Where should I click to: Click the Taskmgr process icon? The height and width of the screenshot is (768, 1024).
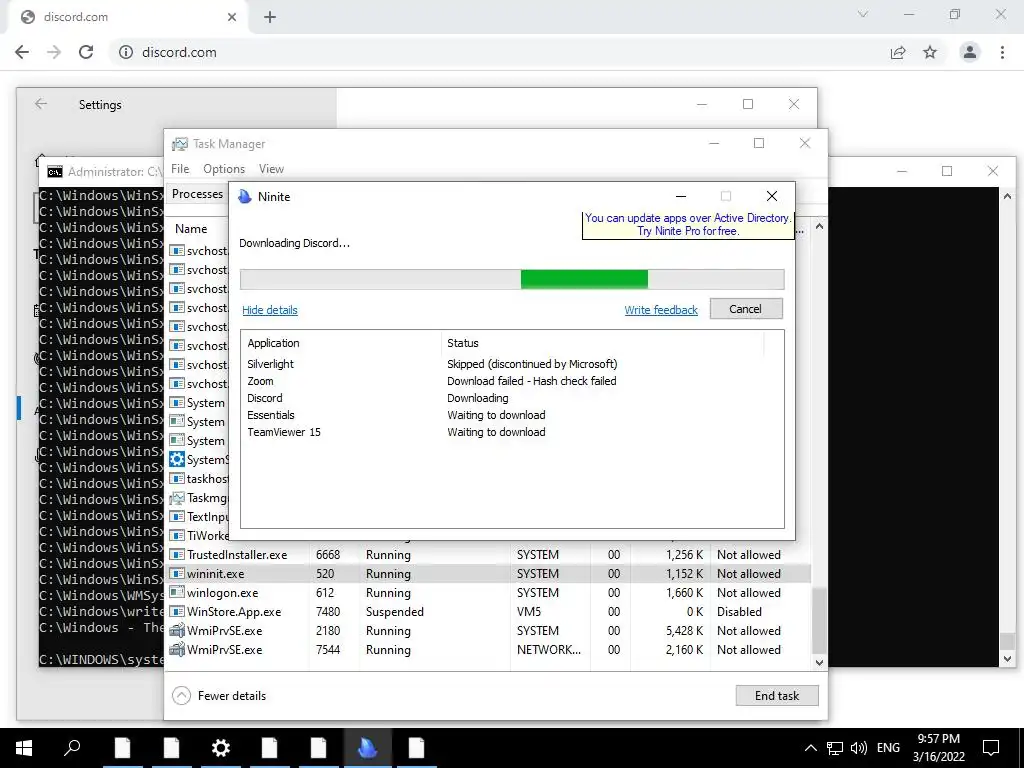point(176,498)
